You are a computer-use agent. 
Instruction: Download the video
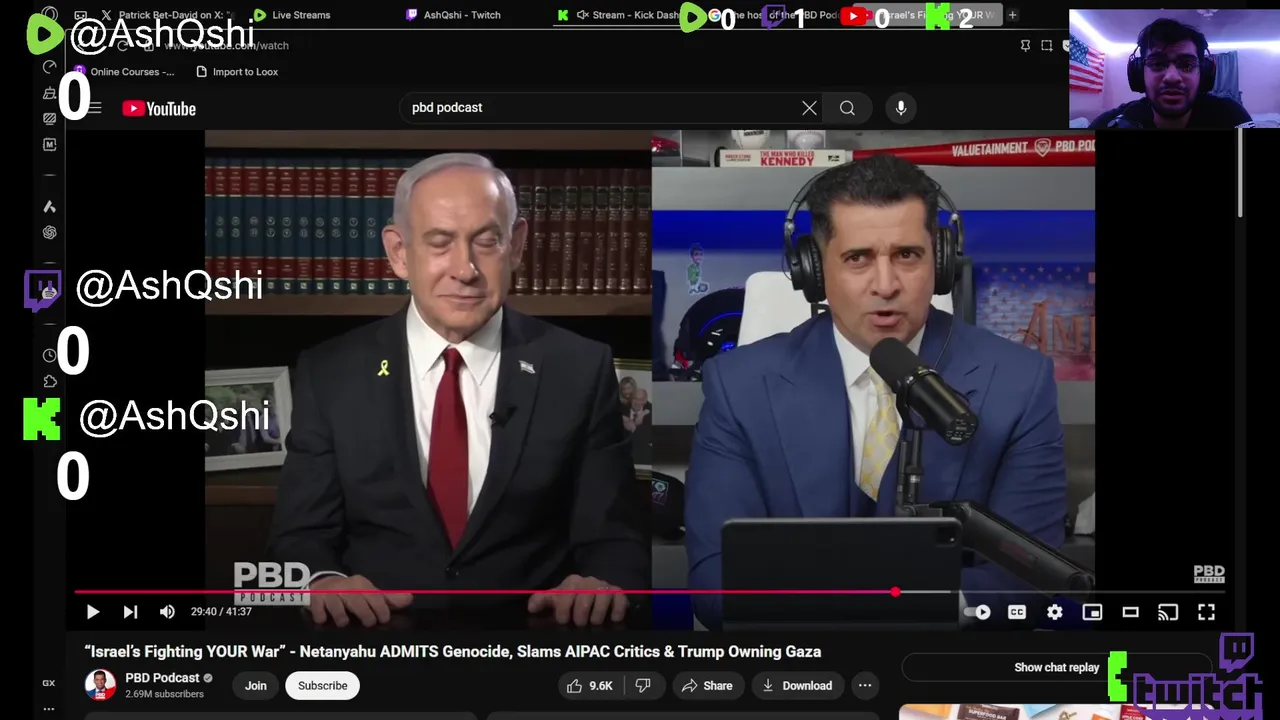(x=796, y=686)
